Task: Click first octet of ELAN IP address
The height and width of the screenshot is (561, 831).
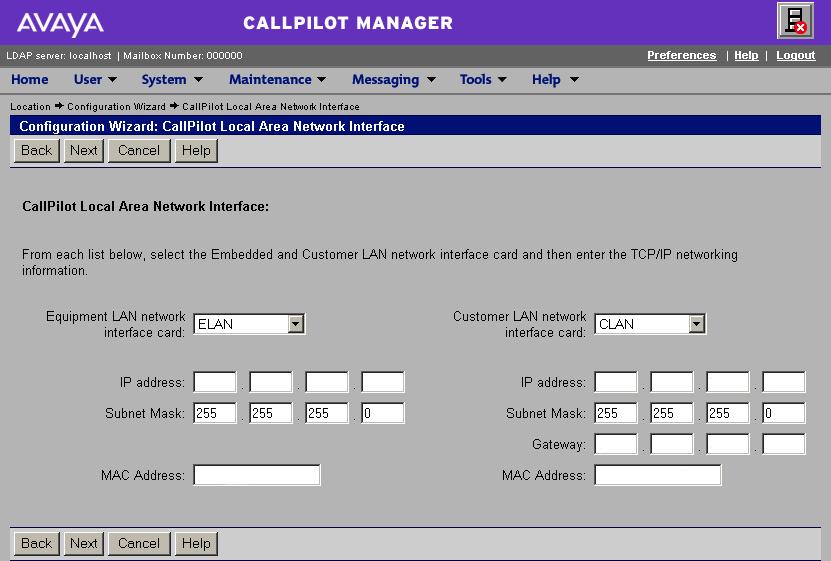Action: pyautogui.click(x=215, y=382)
